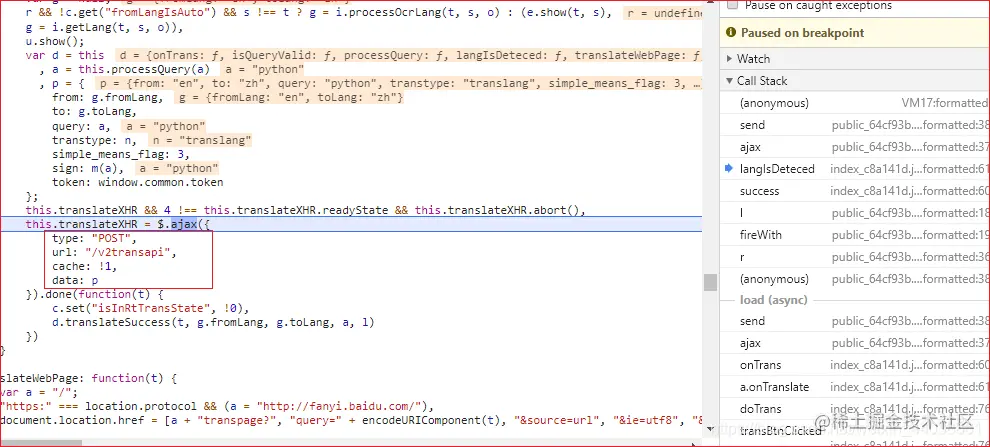Click the sign: m(a) code line
This screenshot has height=447, width=990.
click(x=89, y=169)
